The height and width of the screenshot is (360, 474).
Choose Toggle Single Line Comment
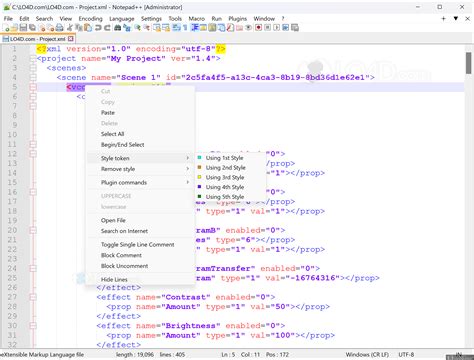click(140, 245)
